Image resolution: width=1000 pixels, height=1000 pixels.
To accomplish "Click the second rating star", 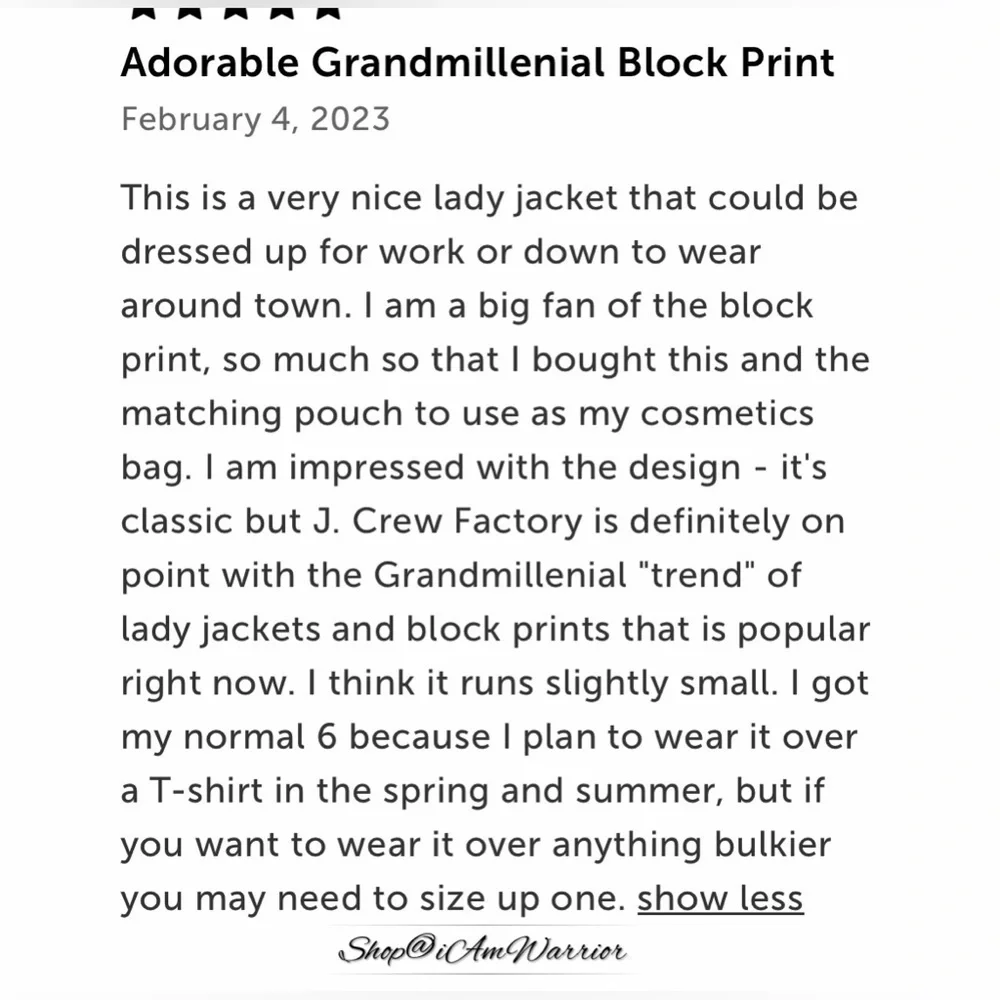I will [190, 11].
